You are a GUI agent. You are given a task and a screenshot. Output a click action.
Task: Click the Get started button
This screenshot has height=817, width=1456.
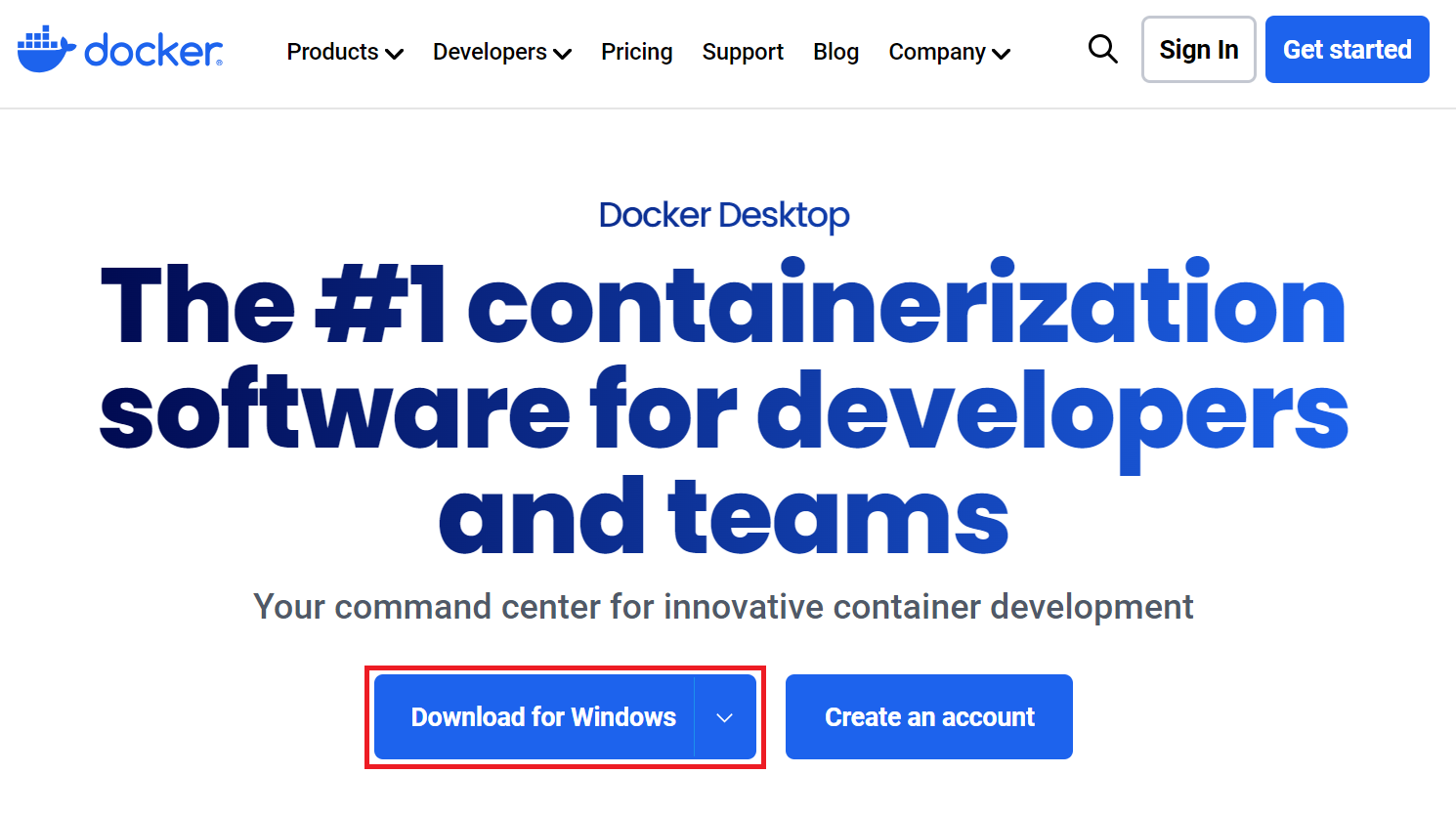[1348, 49]
